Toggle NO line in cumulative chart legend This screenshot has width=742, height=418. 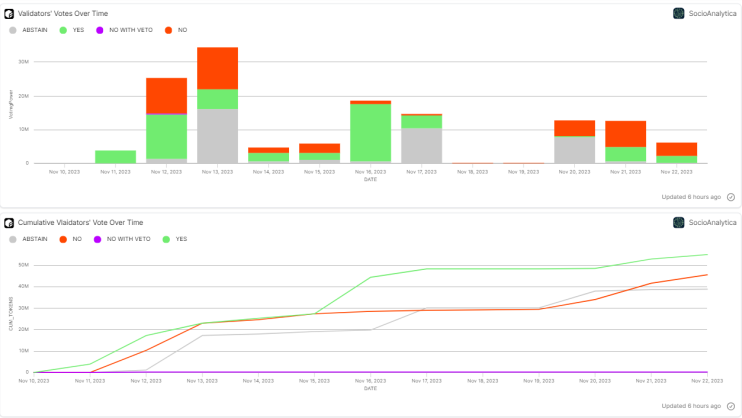point(71,239)
